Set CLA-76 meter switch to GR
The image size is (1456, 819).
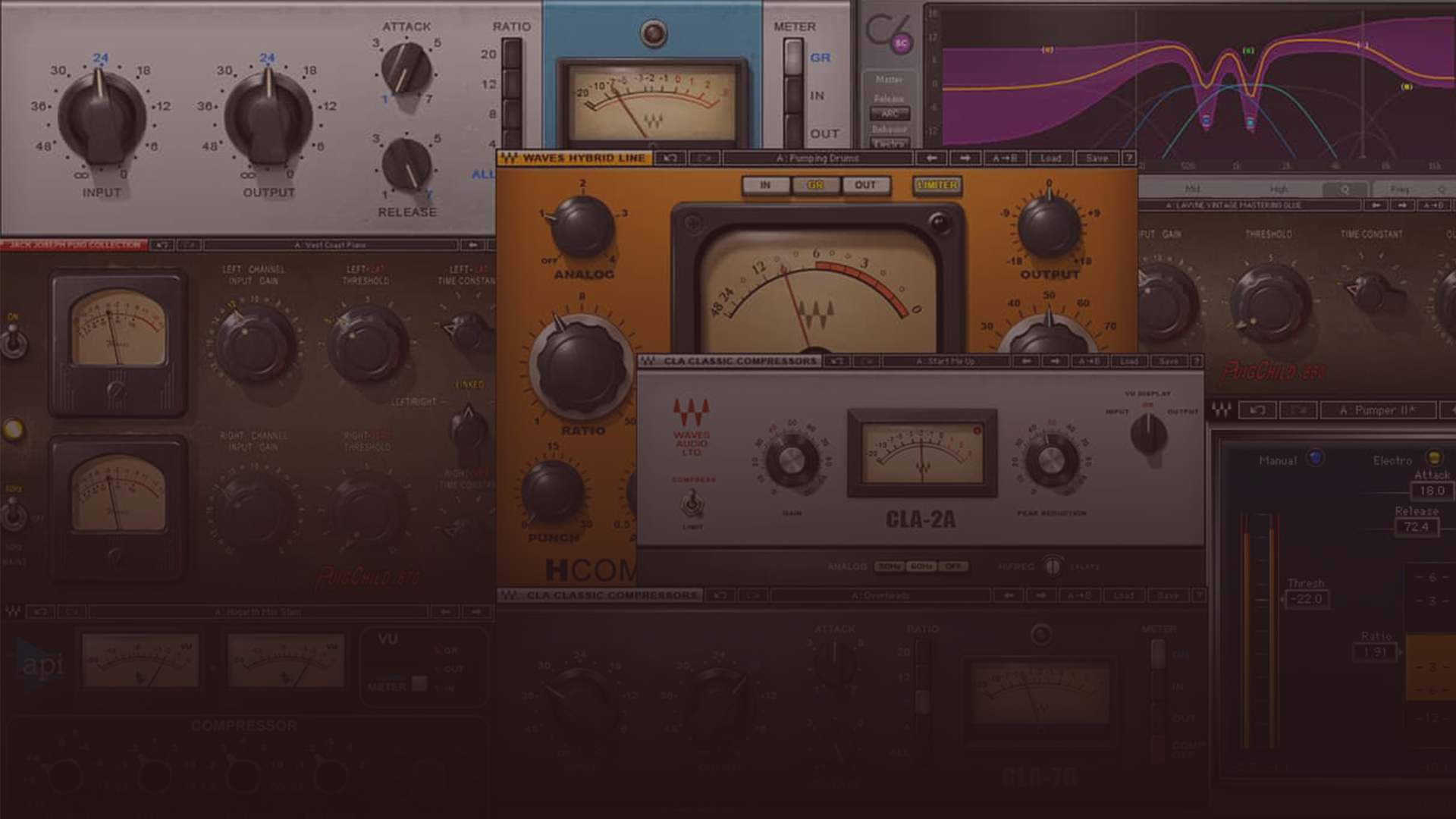point(793,58)
